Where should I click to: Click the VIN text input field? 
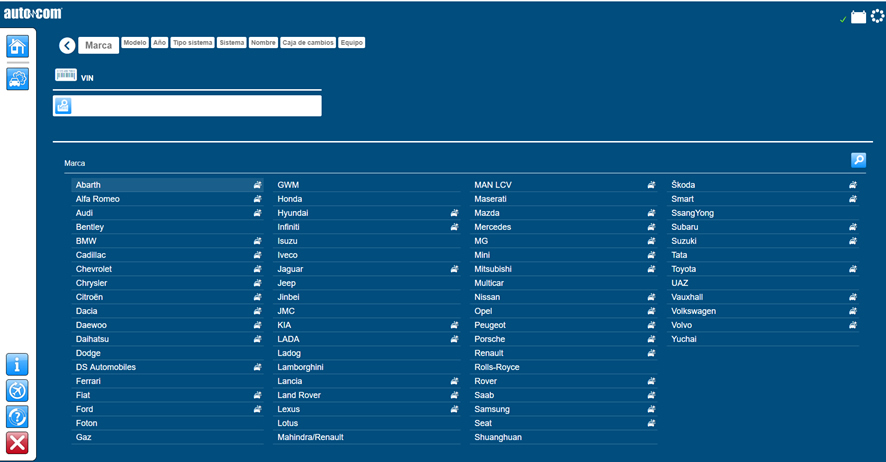187,106
